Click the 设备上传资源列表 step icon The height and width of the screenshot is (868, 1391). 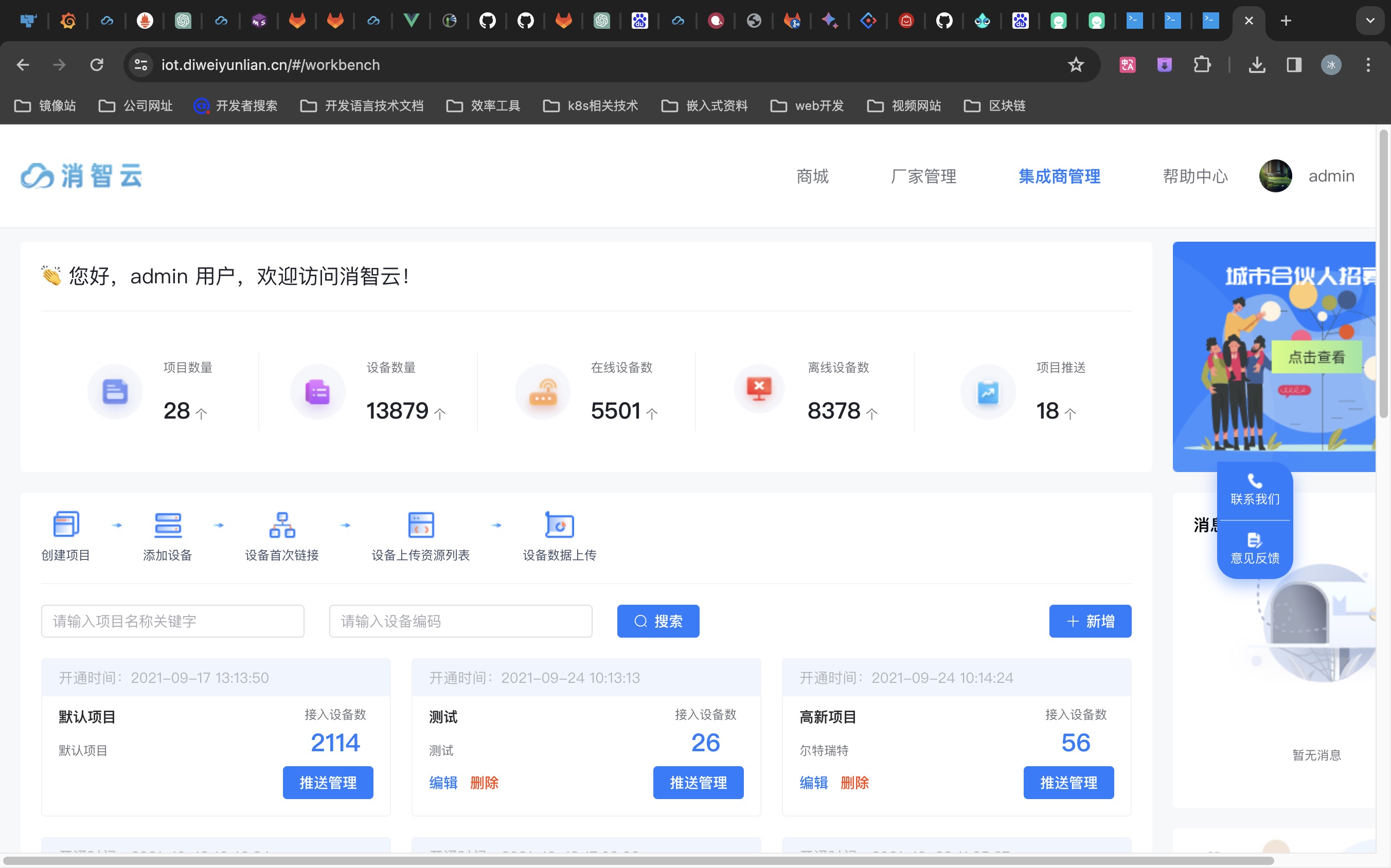tap(421, 525)
